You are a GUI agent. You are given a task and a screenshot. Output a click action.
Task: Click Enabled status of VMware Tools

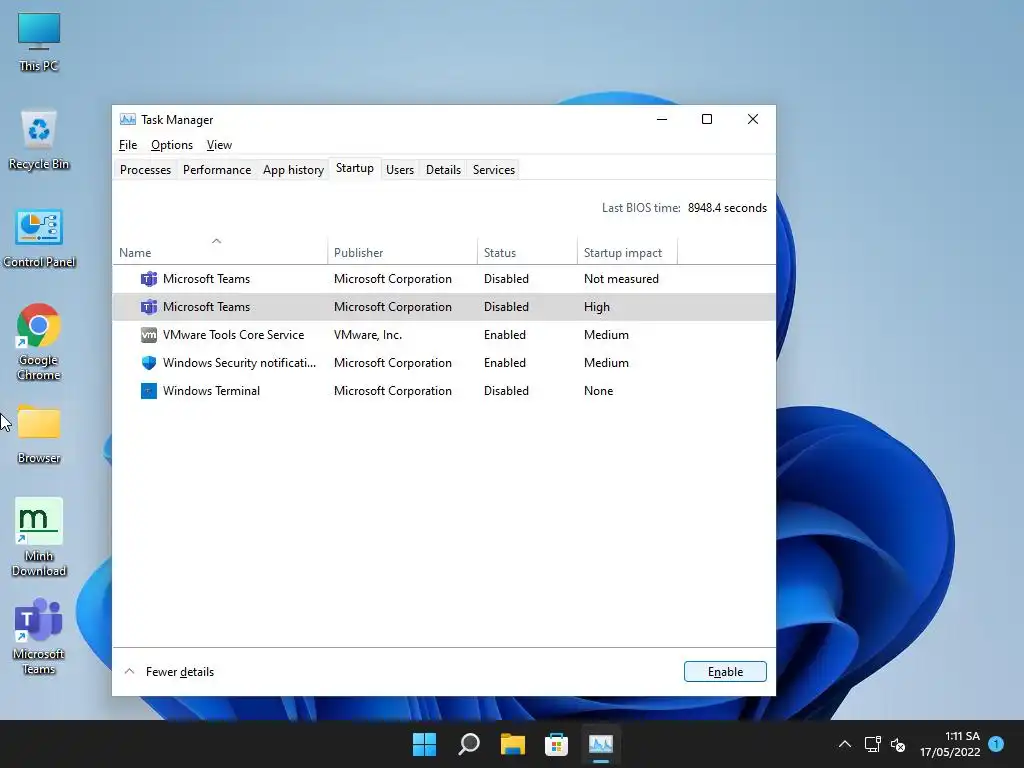[505, 335]
